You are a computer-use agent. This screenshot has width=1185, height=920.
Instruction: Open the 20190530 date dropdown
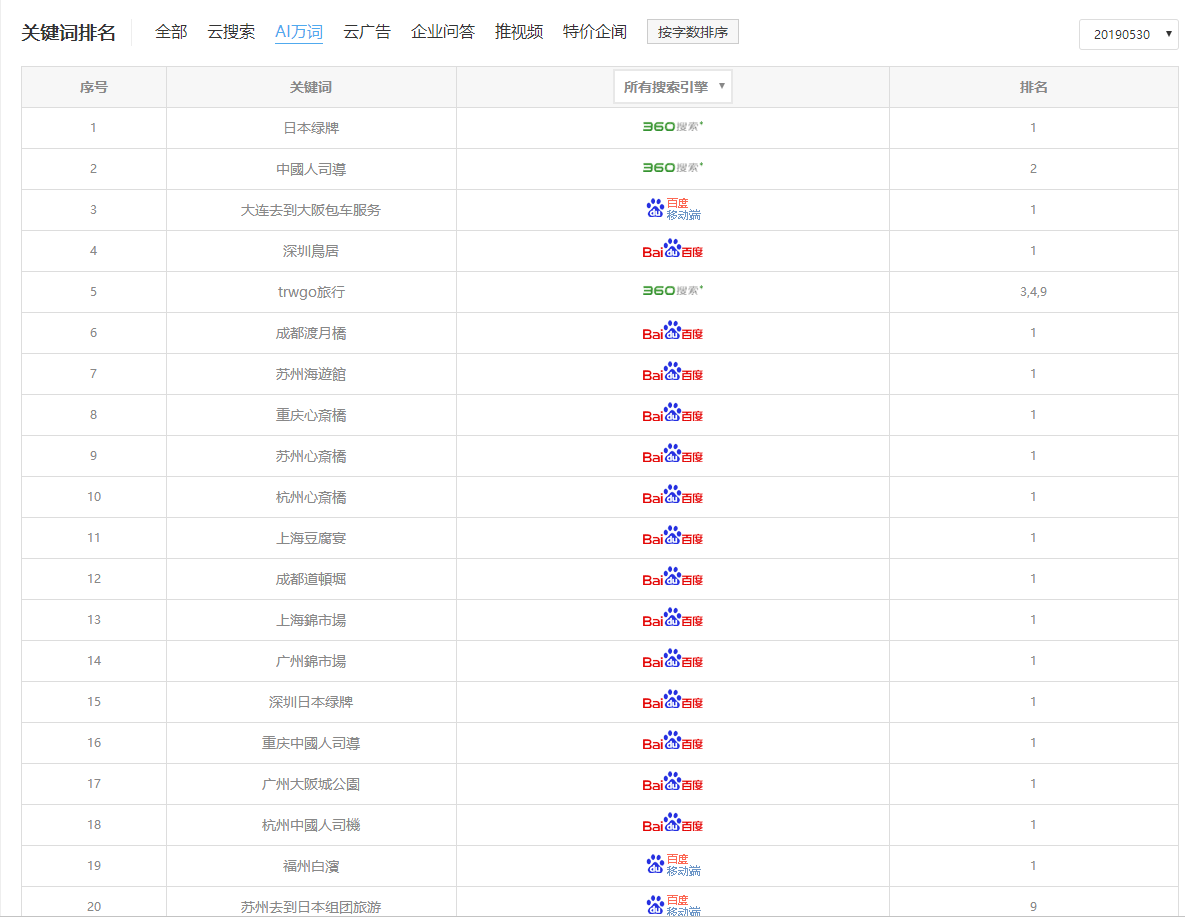tap(1128, 34)
